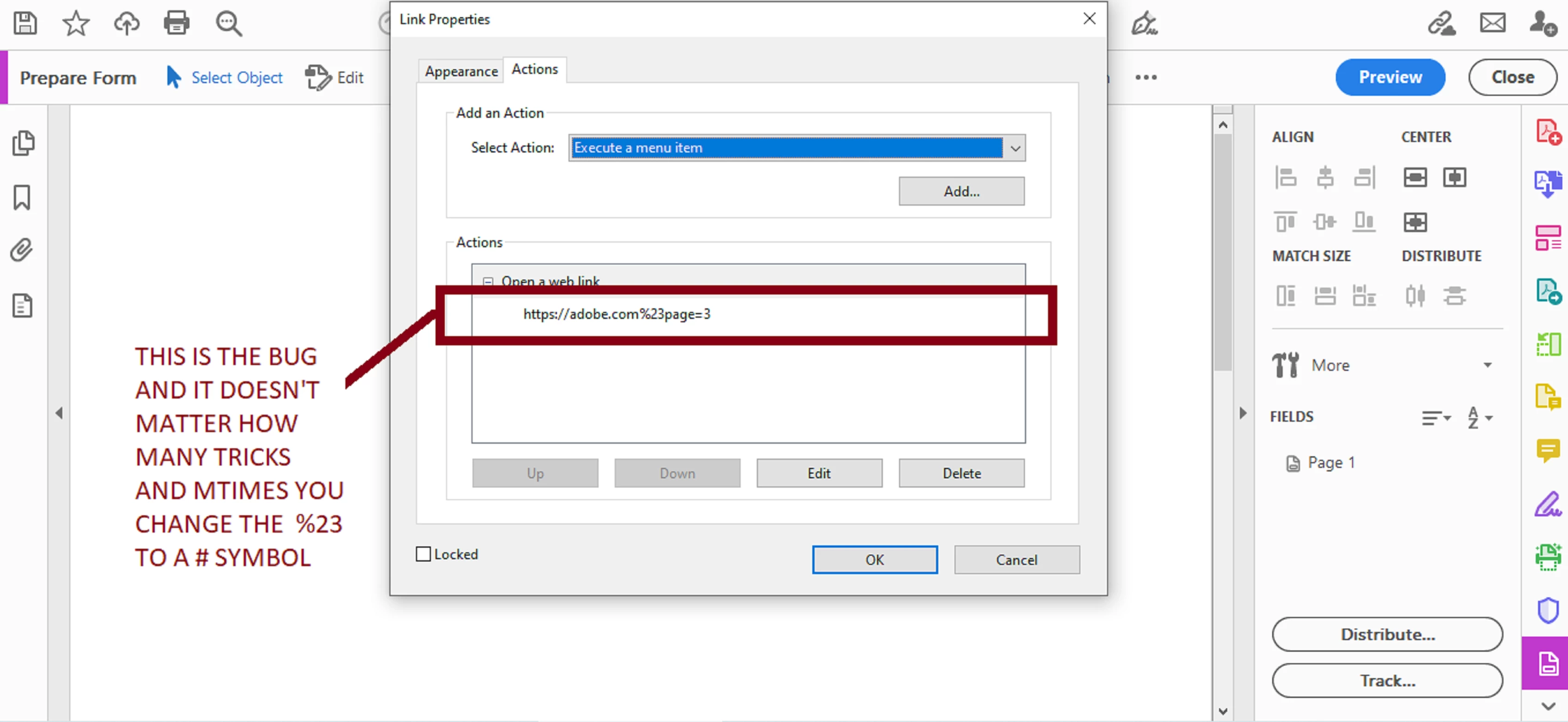This screenshot has height=722, width=1568.
Task: Click the Save file icon
Action: 25,23
